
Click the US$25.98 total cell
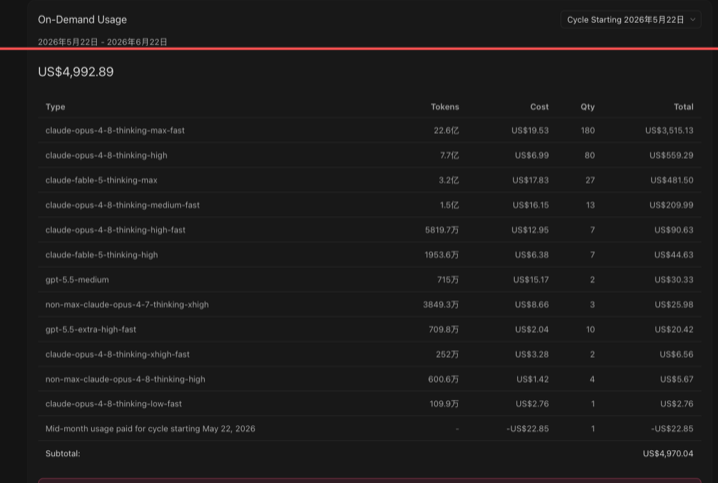click(x=674, y=304)
